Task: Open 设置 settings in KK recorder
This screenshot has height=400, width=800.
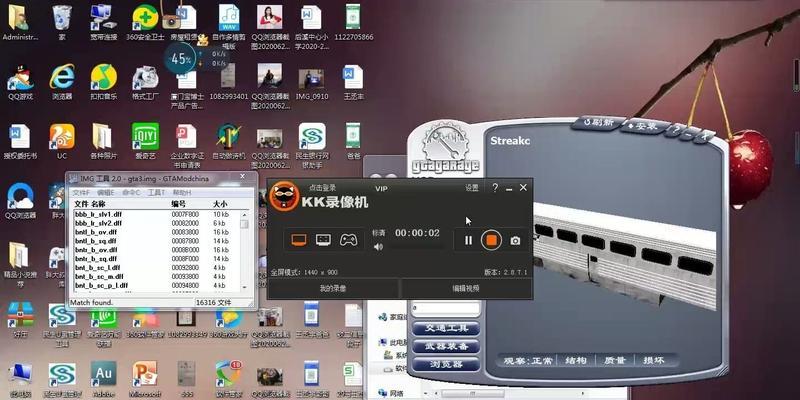Action: (472, 188)
